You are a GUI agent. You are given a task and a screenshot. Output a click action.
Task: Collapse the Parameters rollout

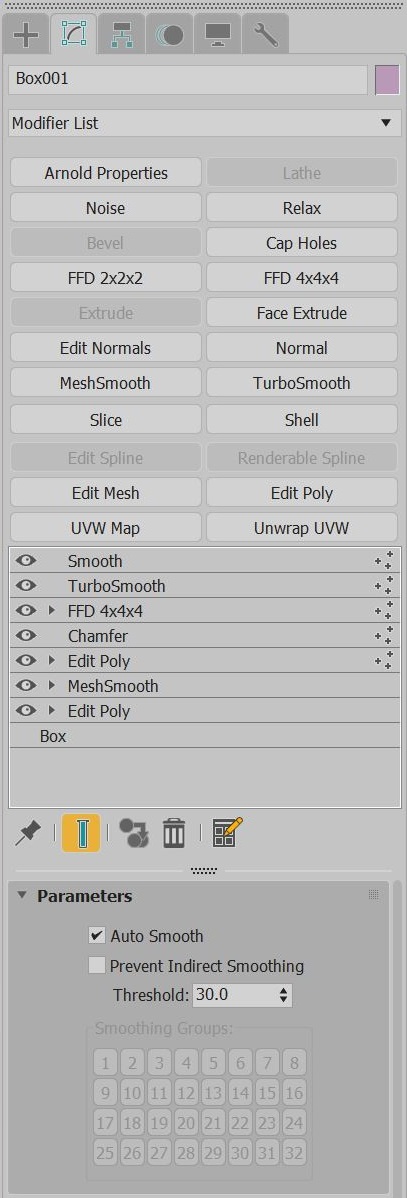(21, 895)
